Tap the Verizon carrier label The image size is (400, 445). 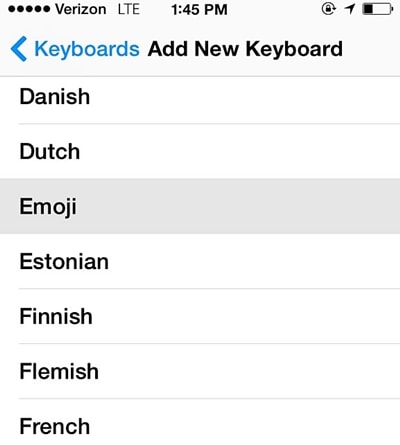pyautogui.click(x=81, y=9)
